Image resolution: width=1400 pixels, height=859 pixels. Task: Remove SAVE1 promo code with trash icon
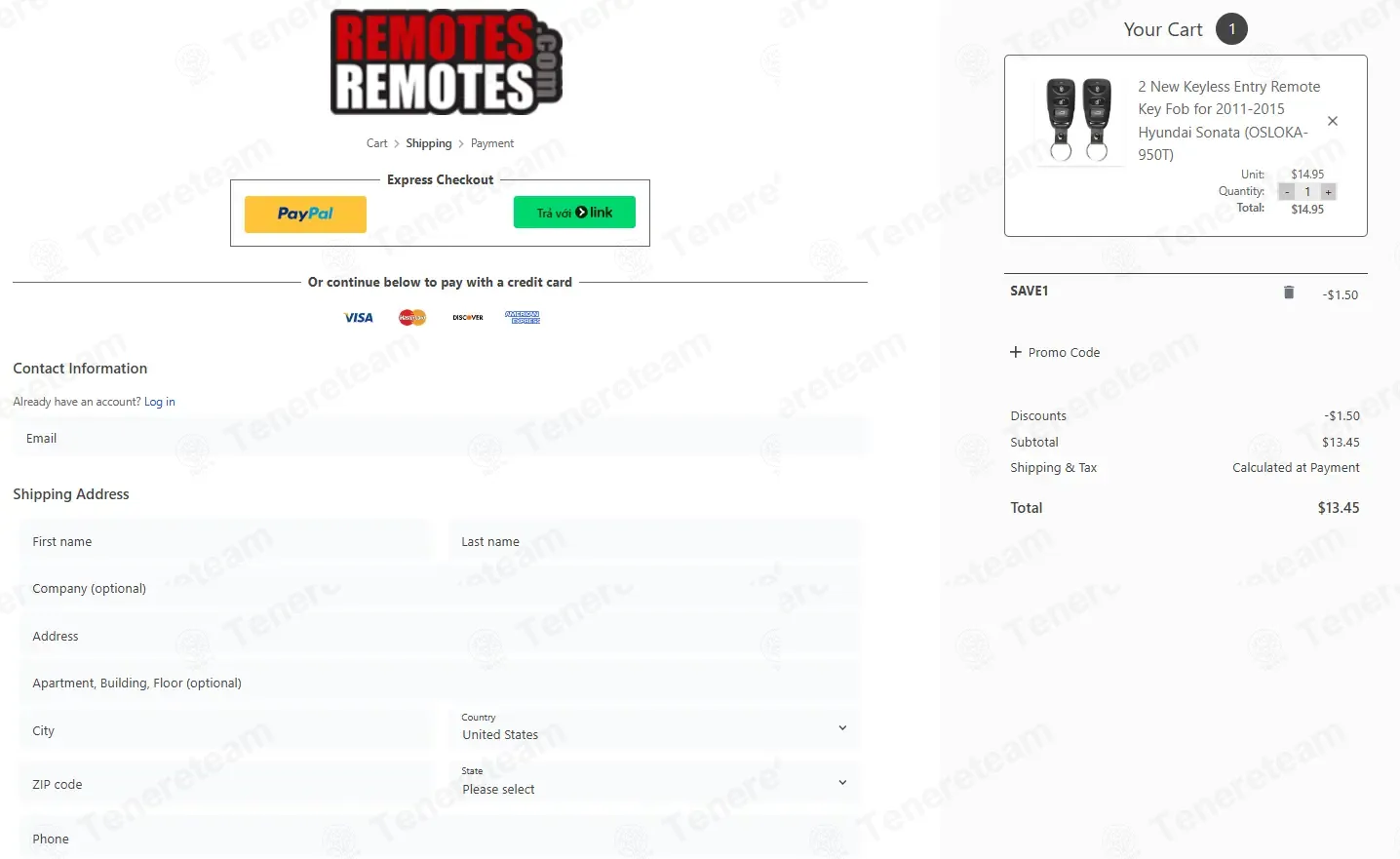click(1289, 293)
